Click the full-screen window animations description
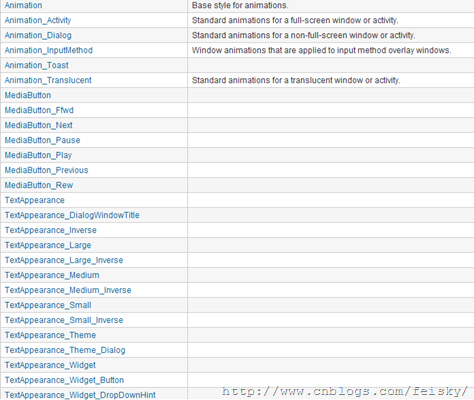Image resolution: width=474 pixels, height=400 pixels. (x=295, y=20)
